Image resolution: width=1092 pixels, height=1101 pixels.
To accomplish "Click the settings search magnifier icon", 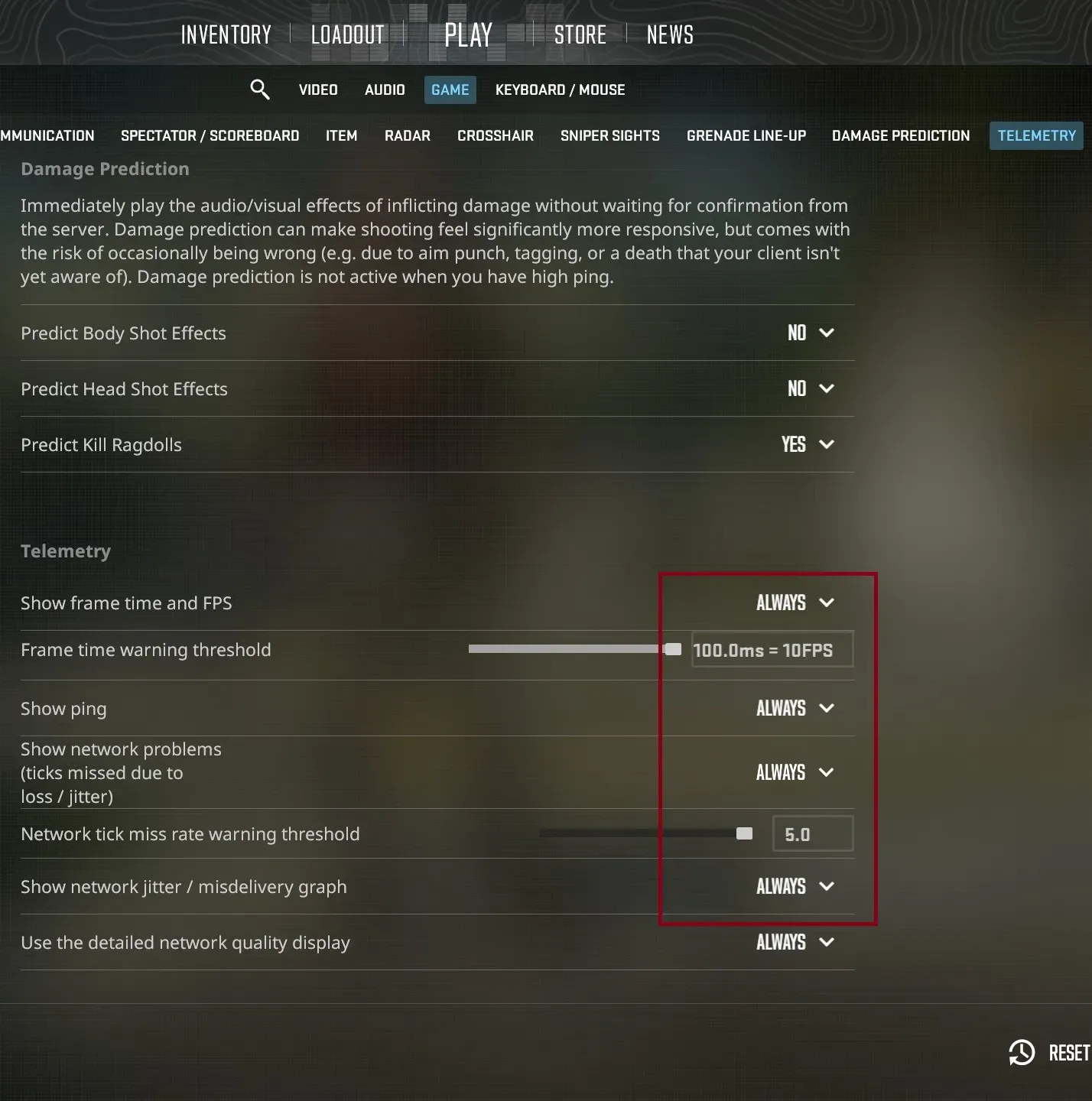I will [260, 89].
